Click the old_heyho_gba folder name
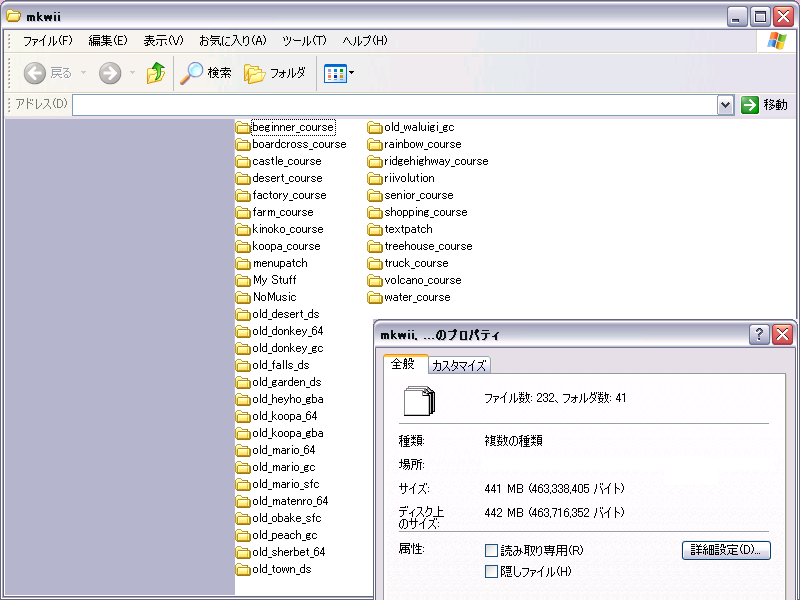This screenshot has height=600, width=800. tap(288, 399)
